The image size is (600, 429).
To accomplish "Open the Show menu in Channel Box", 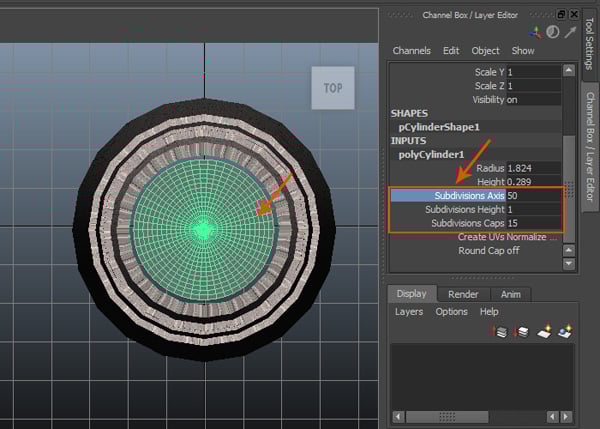I will (x=523, y=51).
